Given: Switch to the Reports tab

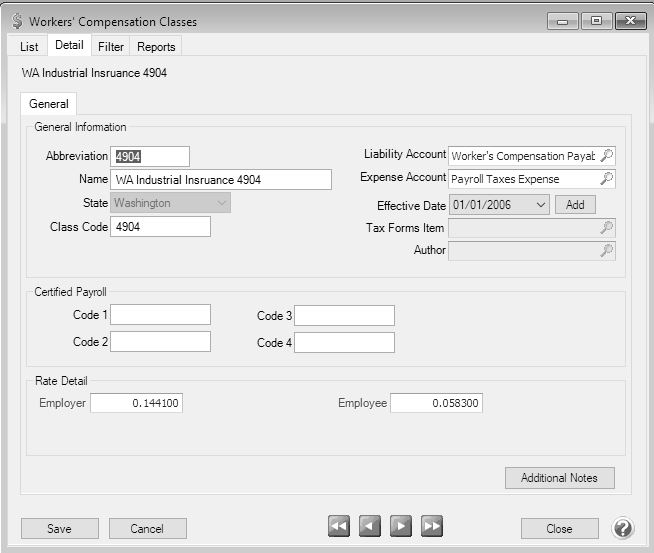Looking at the screenshot, I should click(156, 46).
